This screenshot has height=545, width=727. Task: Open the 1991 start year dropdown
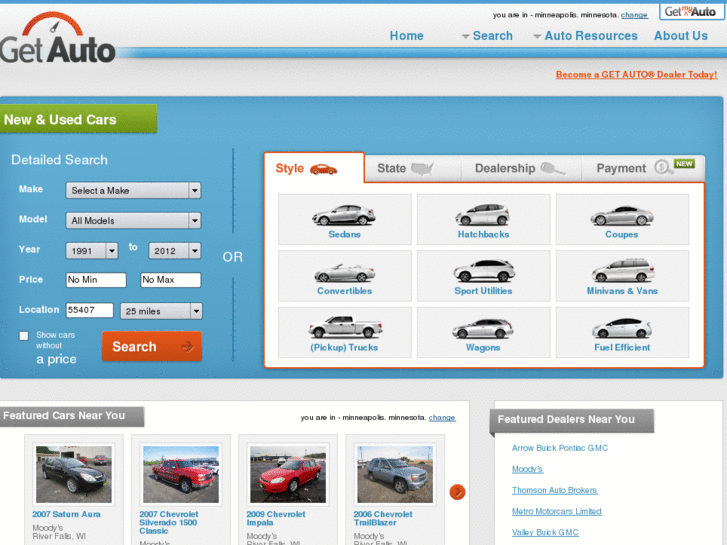(92, 251)
